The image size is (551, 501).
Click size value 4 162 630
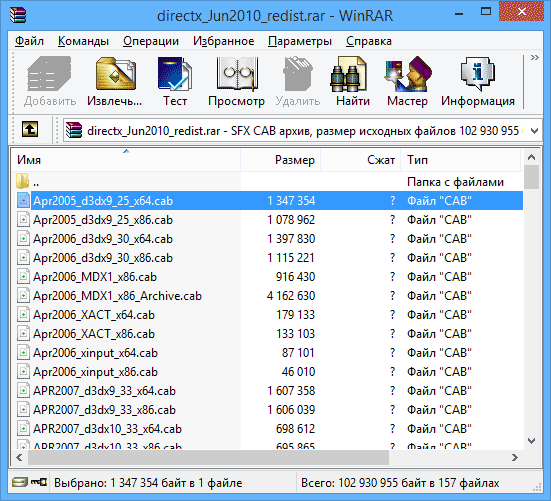pos(291,296)
